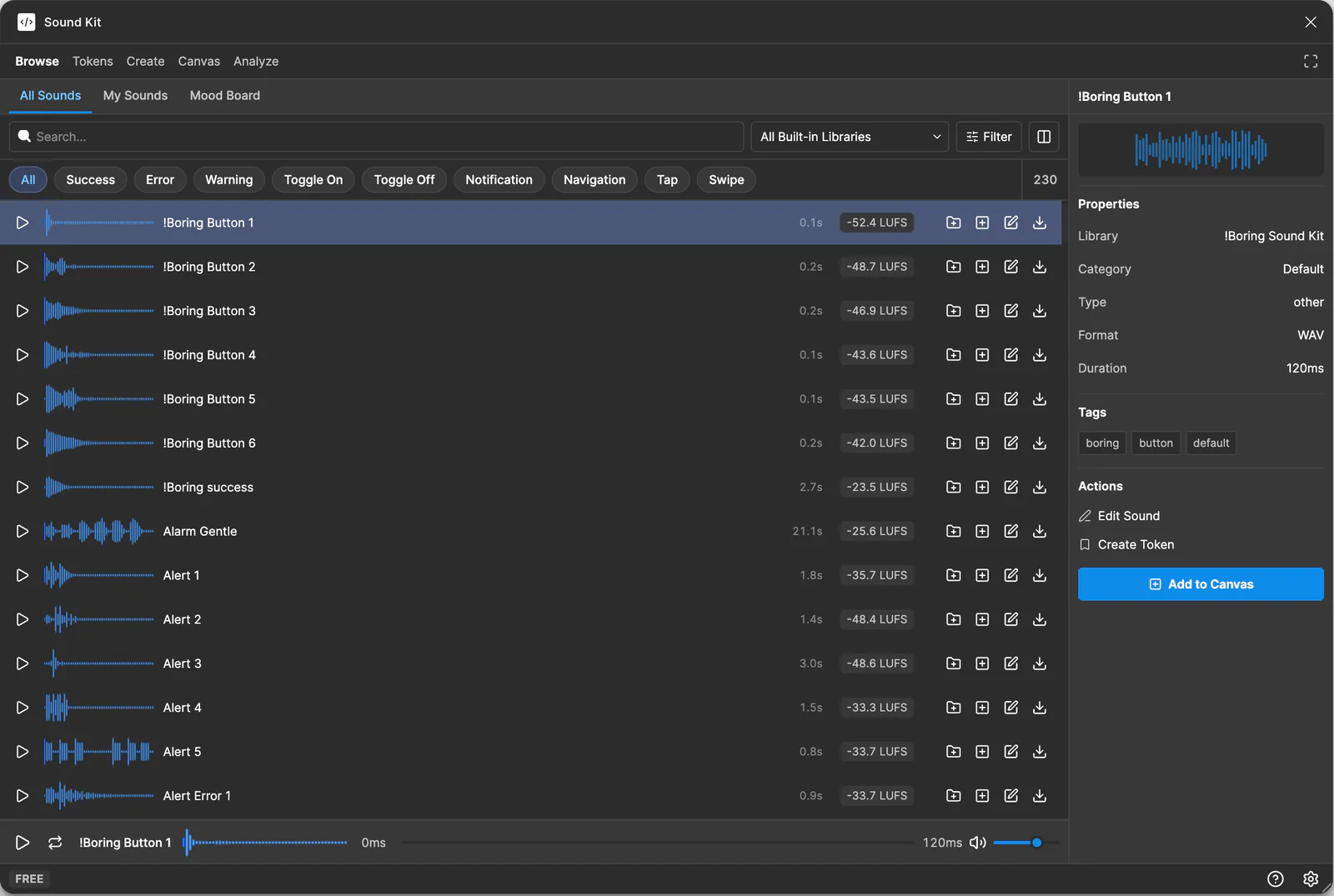The image size is (1334, 896).
Task: Select the Alert 4 sound row name
Action: pos(182,708)
